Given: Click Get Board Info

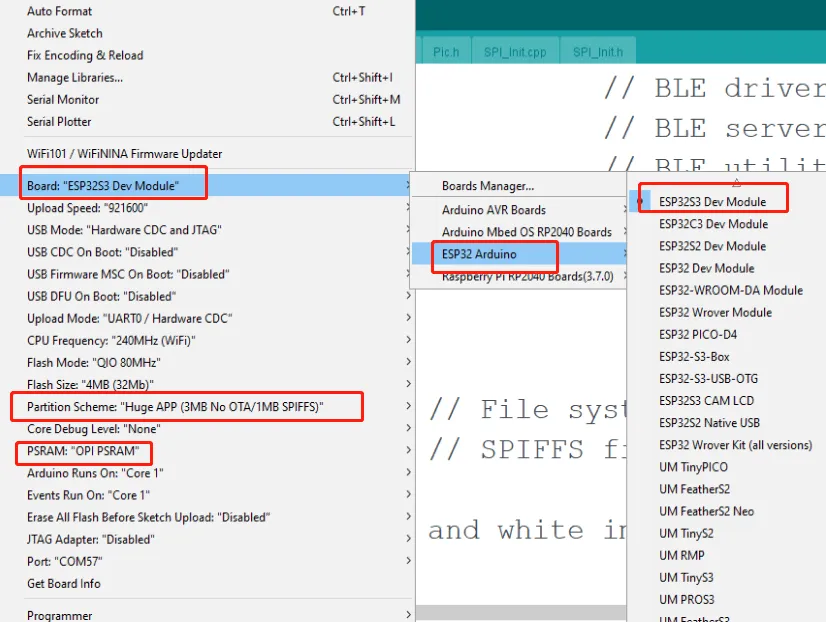Looking at the screenshot, I should [64, 583].
